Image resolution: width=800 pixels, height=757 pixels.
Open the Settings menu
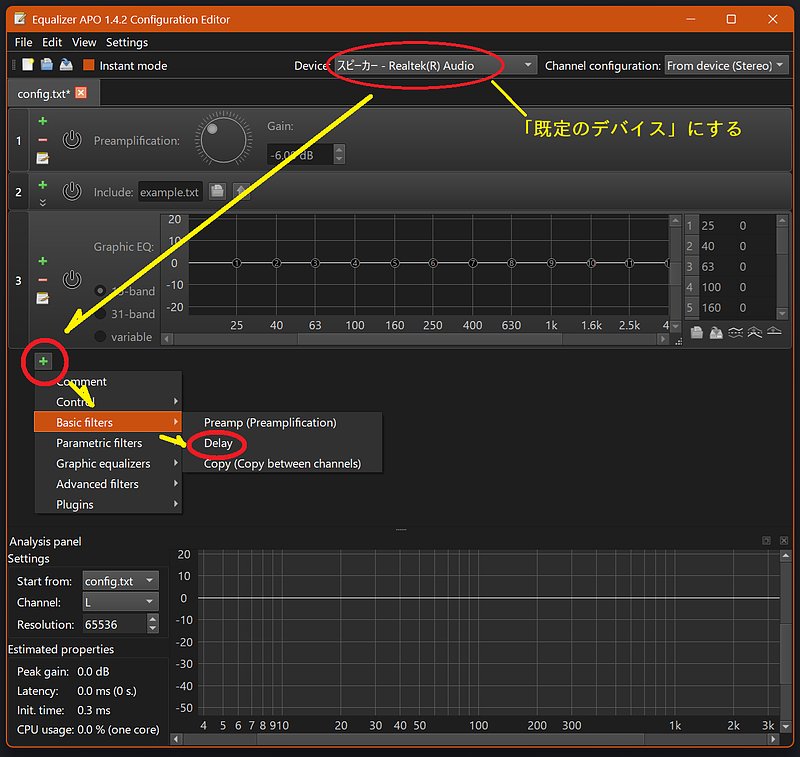pyautogui.click(x=127, y=42)
